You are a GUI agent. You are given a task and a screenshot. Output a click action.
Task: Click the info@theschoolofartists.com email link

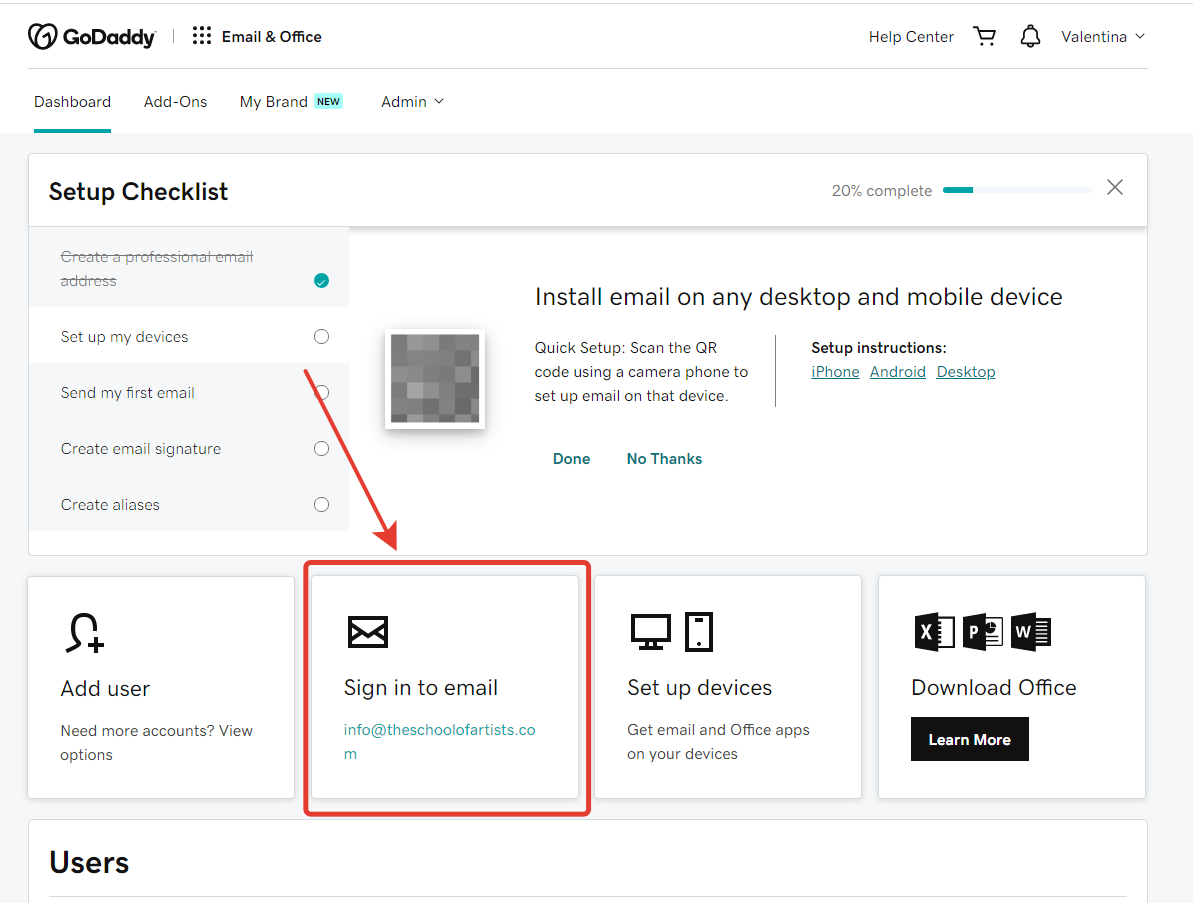(x=439, y=742)
